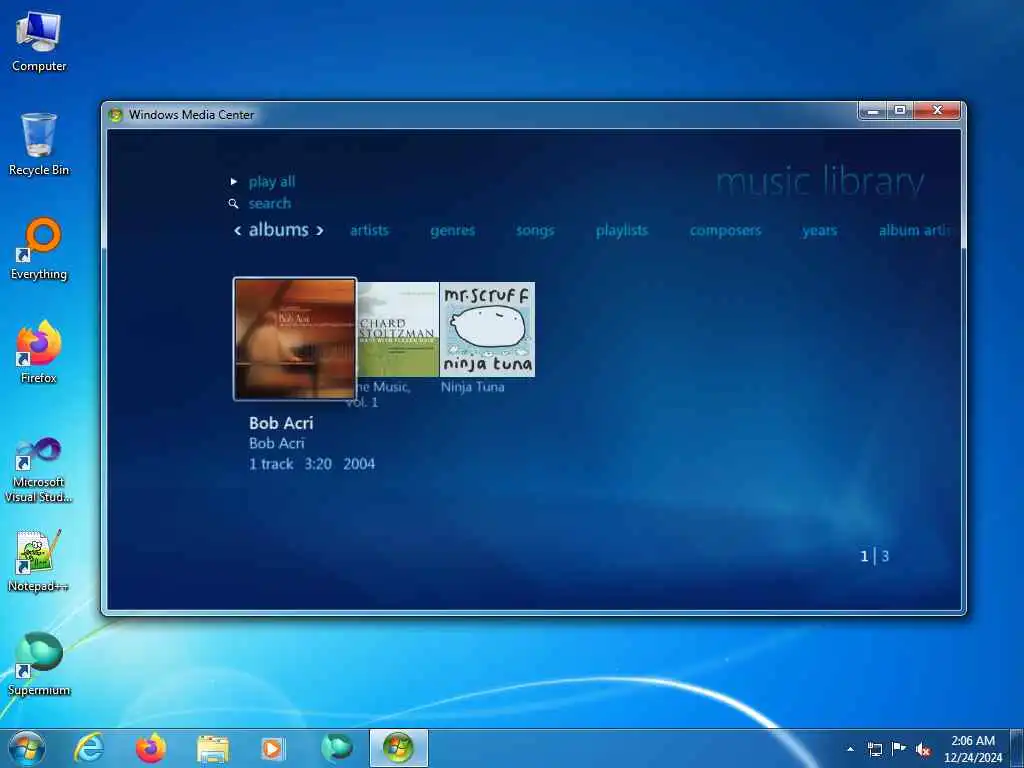The width and height of the screenshot is (1024, 768).
Task: Minimize the Windows Media Center window
Action: pos(872,111)
